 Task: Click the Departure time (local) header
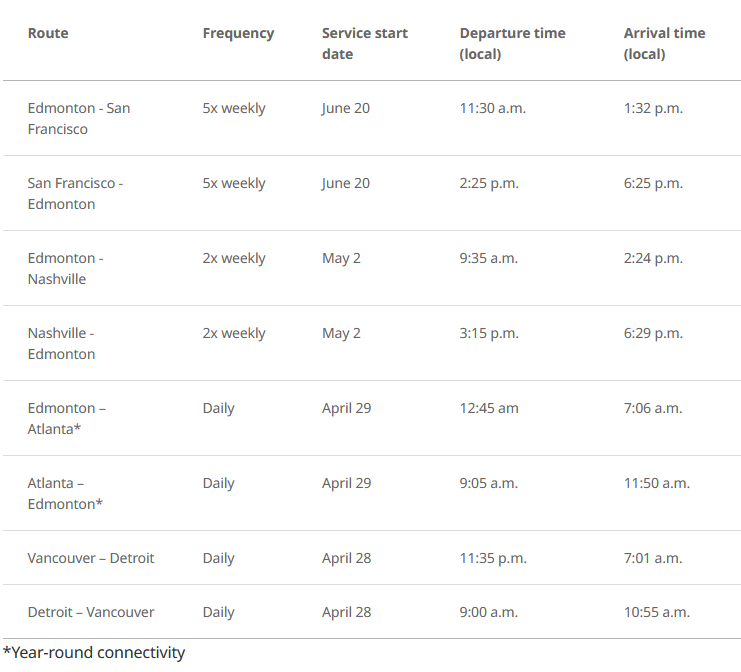pyautogui.click(x=512, y=43)
